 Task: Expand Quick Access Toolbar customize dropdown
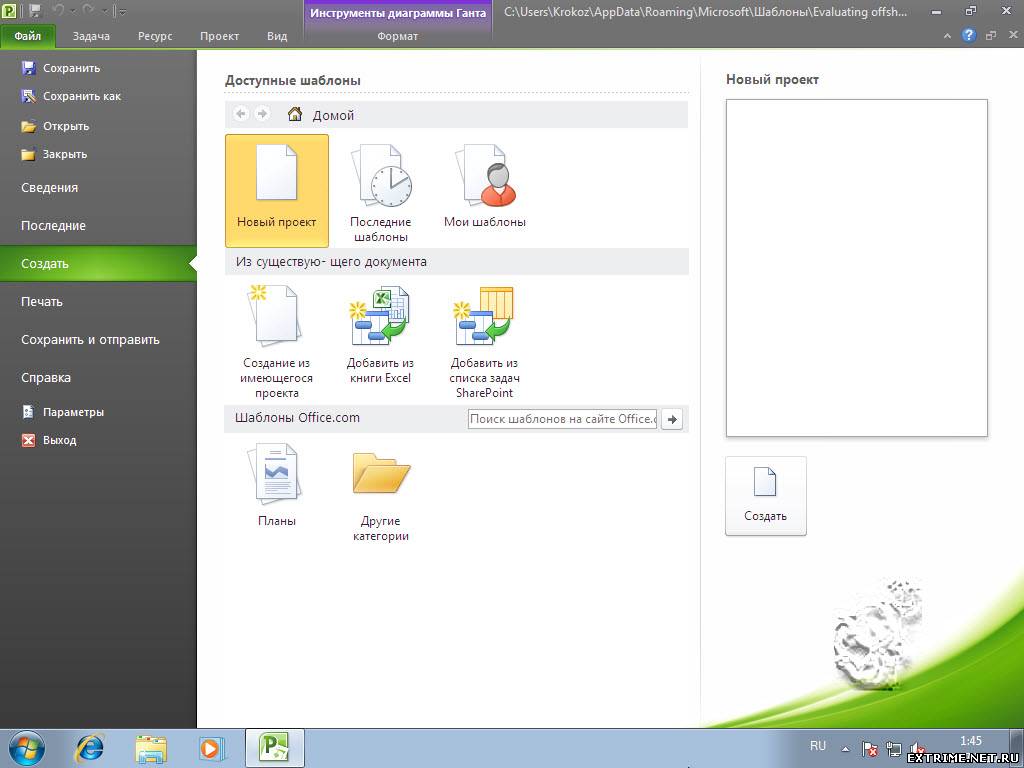[122, 12]
